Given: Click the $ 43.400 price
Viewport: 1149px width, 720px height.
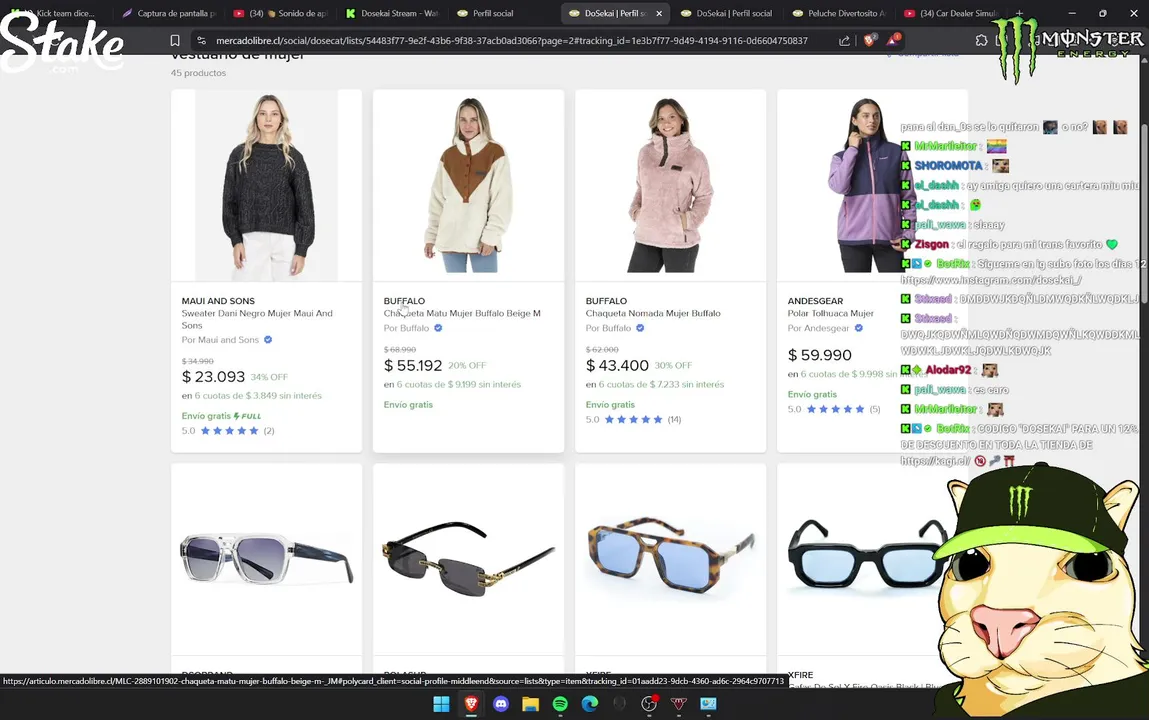Looking at the screenshot, I should click(617, 365).
